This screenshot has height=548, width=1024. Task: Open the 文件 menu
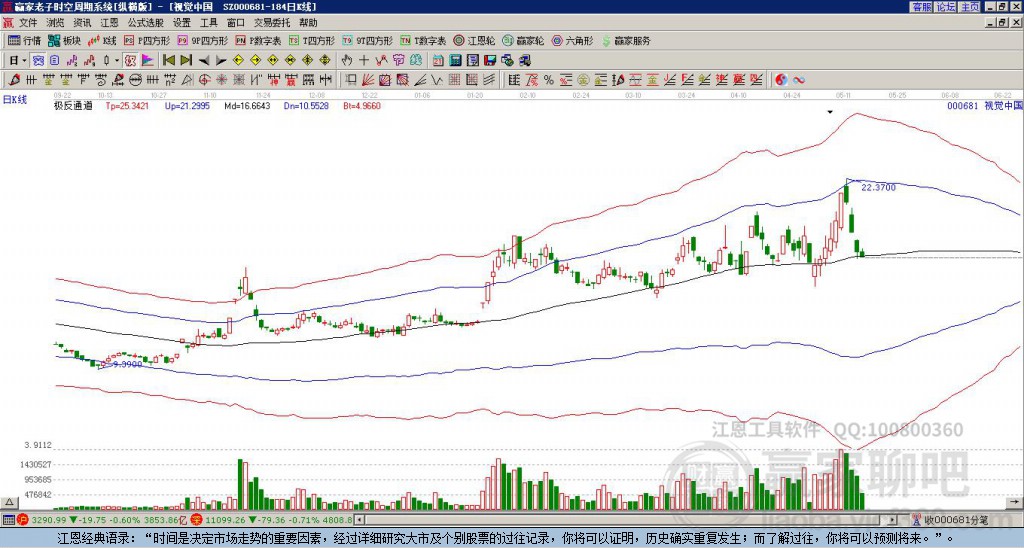point(28,23)
